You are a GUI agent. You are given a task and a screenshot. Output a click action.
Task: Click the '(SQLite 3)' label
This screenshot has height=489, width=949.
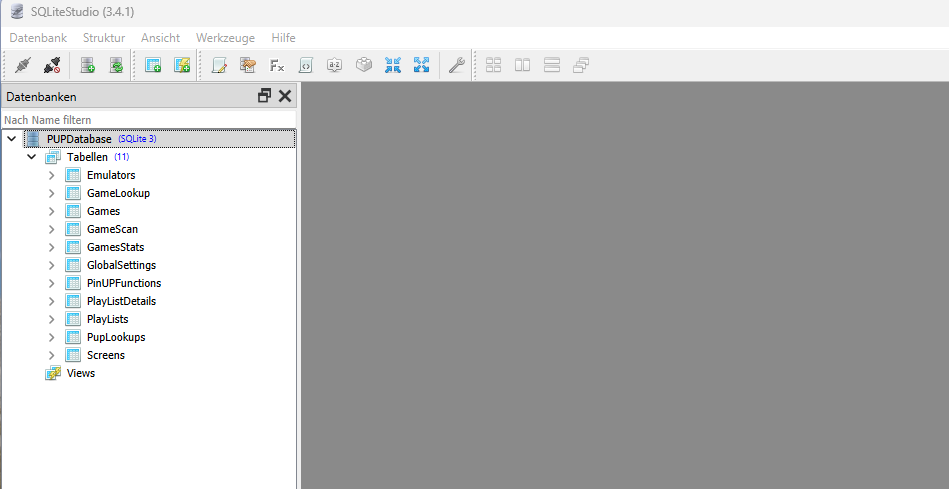137,139
